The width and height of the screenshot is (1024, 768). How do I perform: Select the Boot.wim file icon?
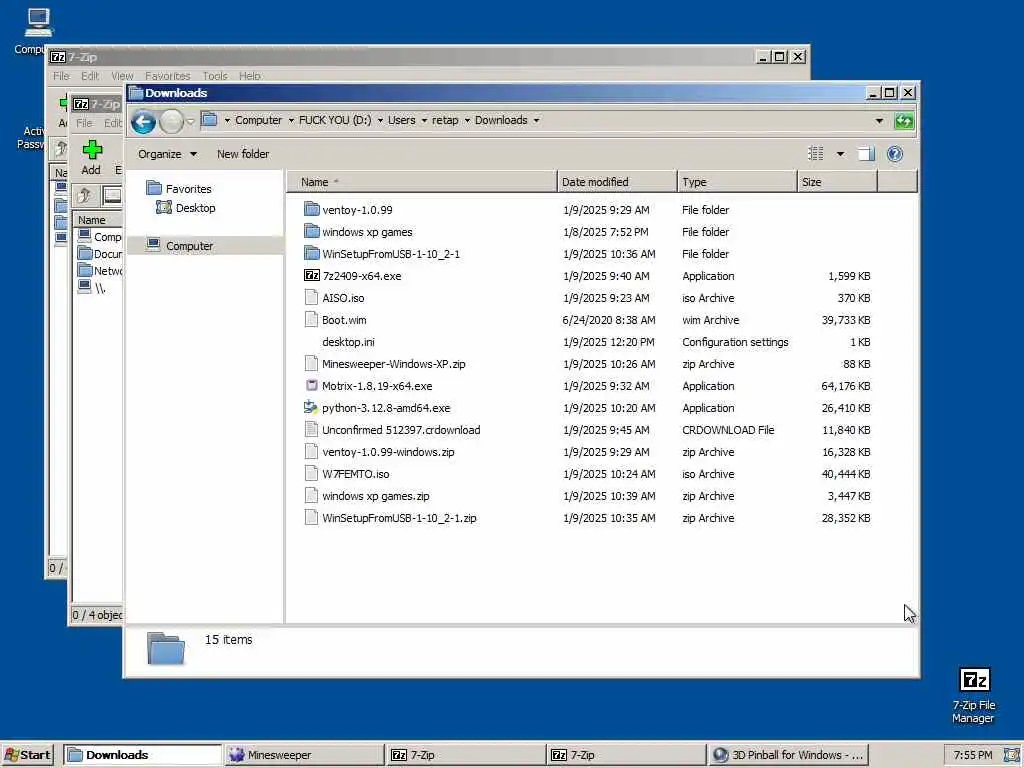click(312, 319)
